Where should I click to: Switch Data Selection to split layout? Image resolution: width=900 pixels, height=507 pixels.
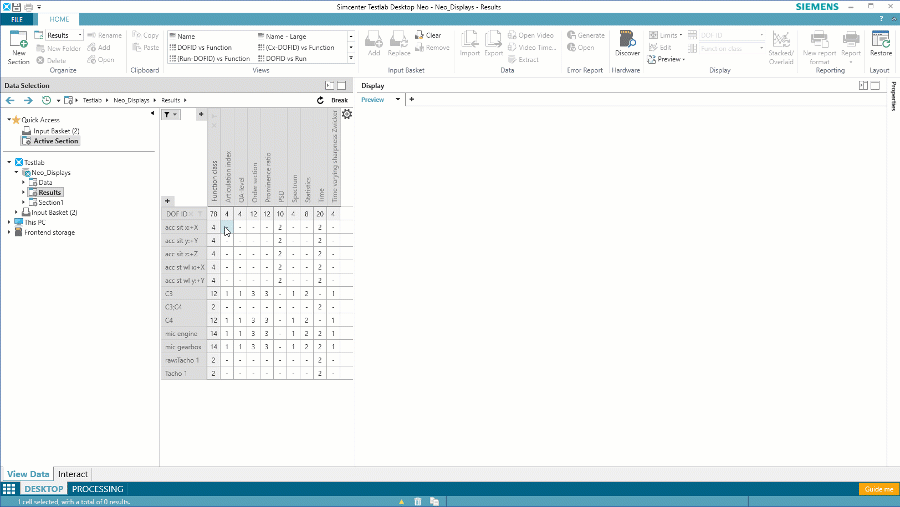click(330, 86)
